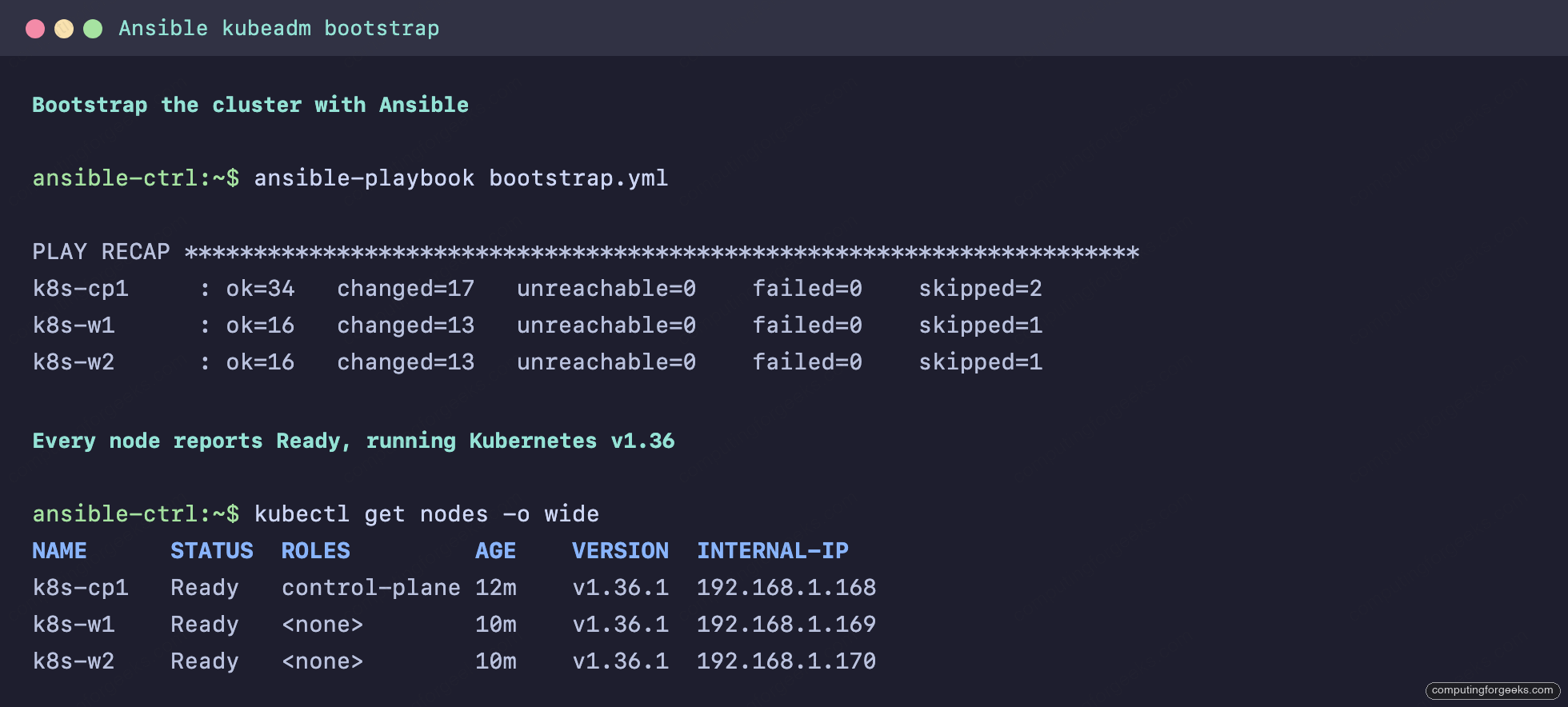Click 'unreachable=0' on the k8s-cp1 row
1568x707 pixels.
click(606, 288)
